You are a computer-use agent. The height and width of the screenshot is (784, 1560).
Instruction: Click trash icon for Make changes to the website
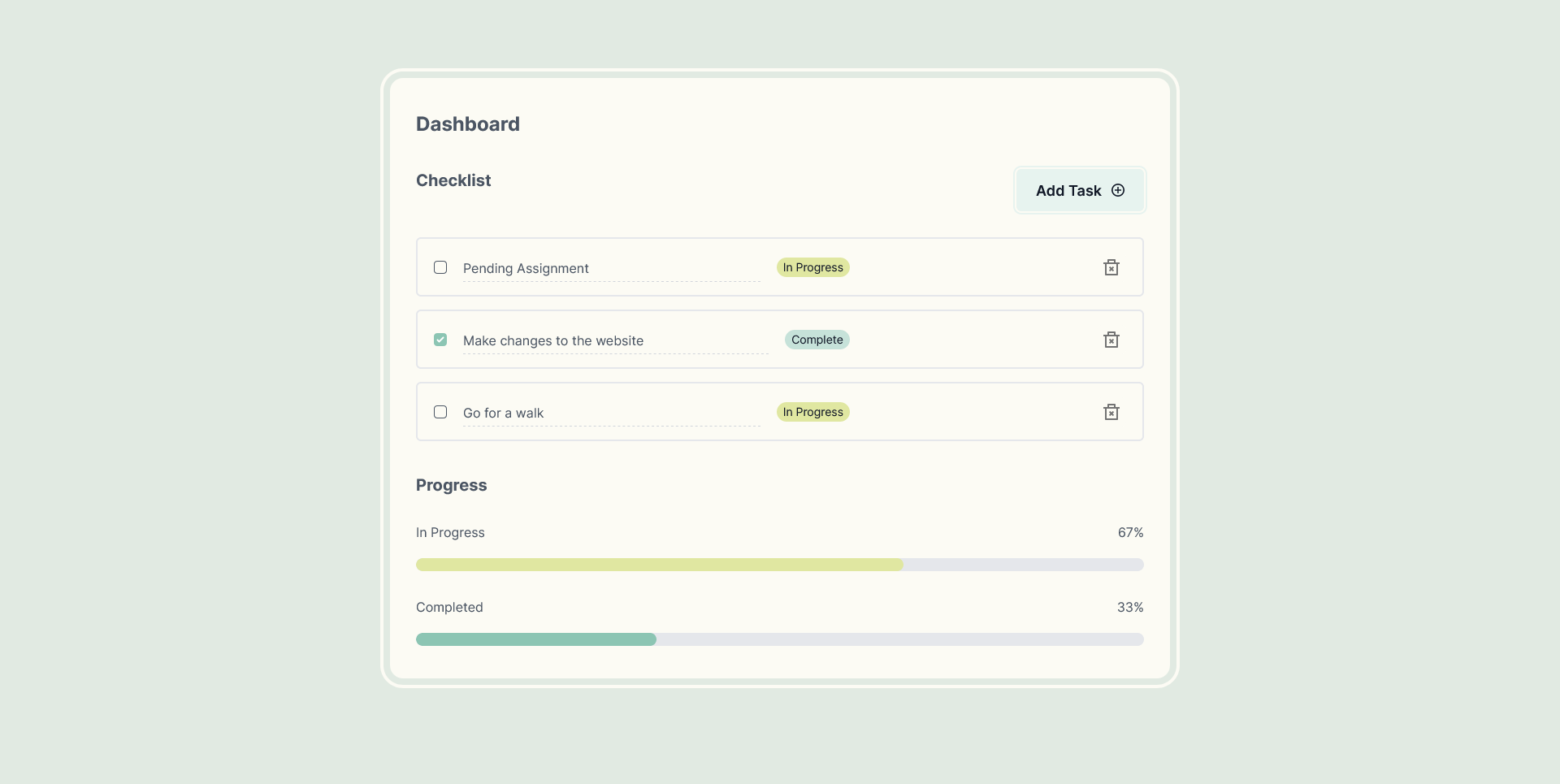click(x=1111, y=340)
